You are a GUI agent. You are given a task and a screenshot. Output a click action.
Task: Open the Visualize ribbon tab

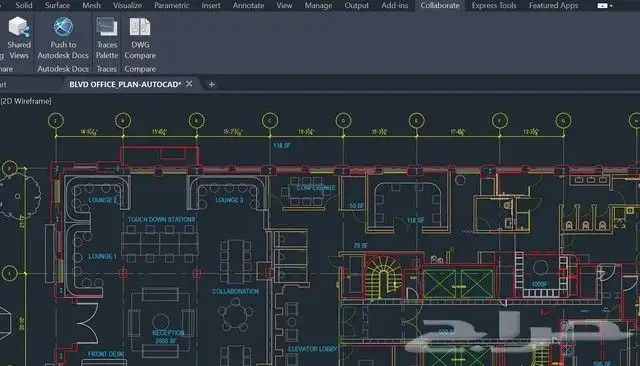127,5
